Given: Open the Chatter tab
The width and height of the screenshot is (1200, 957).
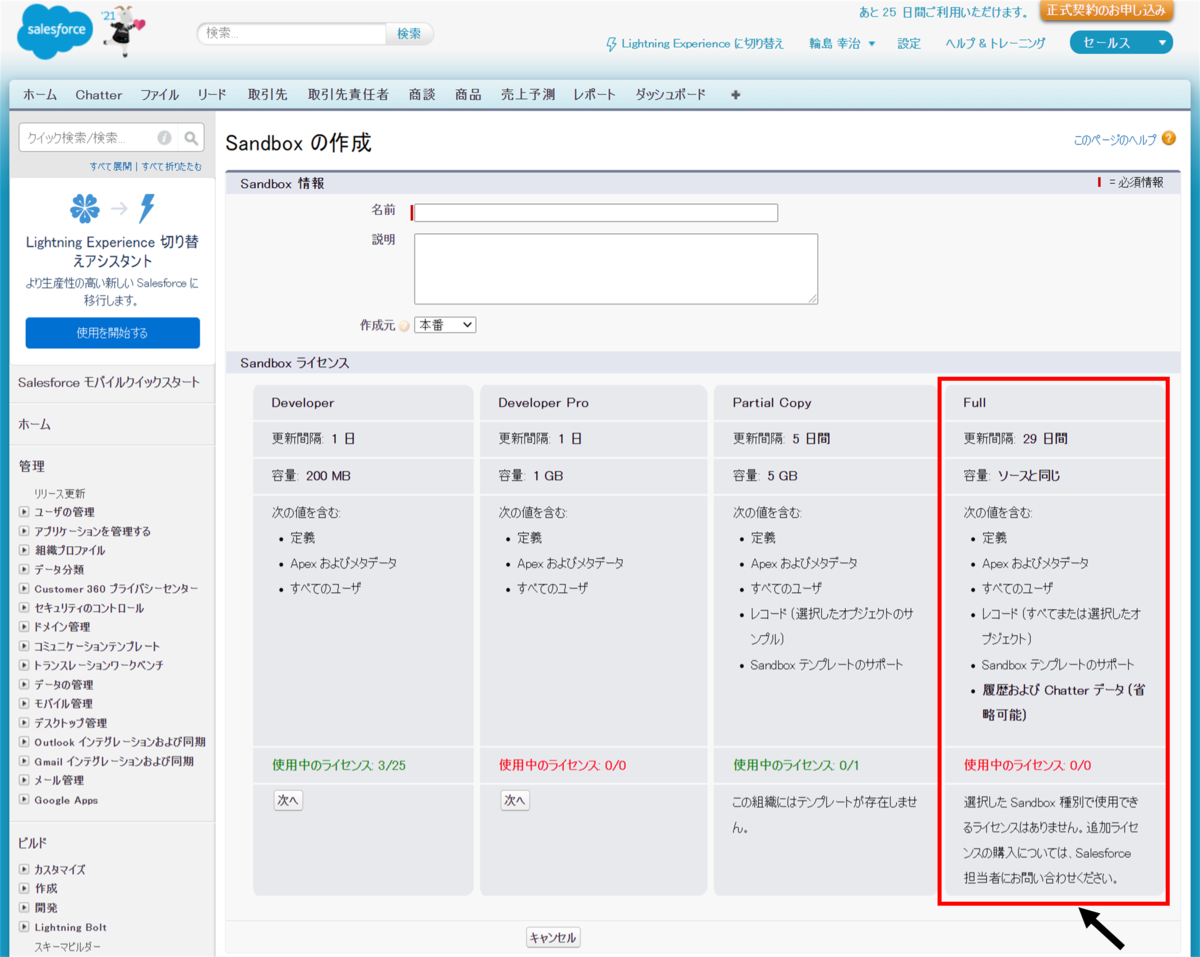Looking at the screenshot, I should (99, 95).
